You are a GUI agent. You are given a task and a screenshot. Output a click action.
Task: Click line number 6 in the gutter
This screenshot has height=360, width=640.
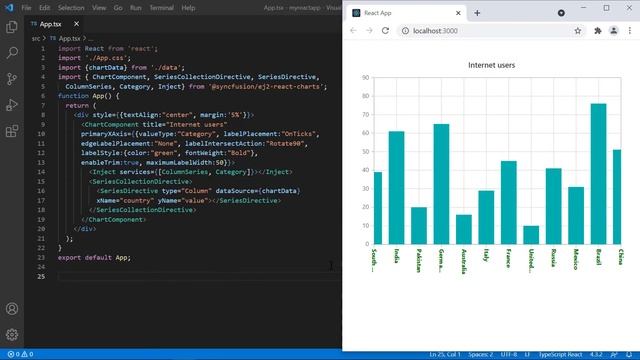click(x=43, y=96)
